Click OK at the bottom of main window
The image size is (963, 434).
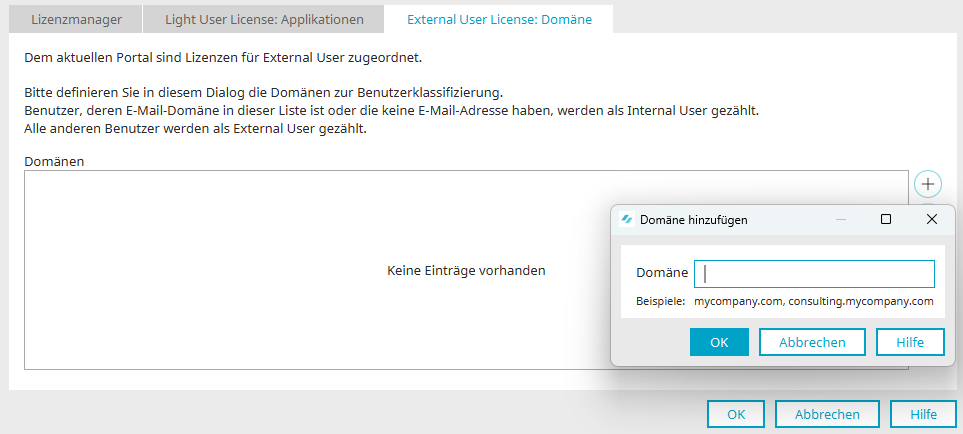736,414
